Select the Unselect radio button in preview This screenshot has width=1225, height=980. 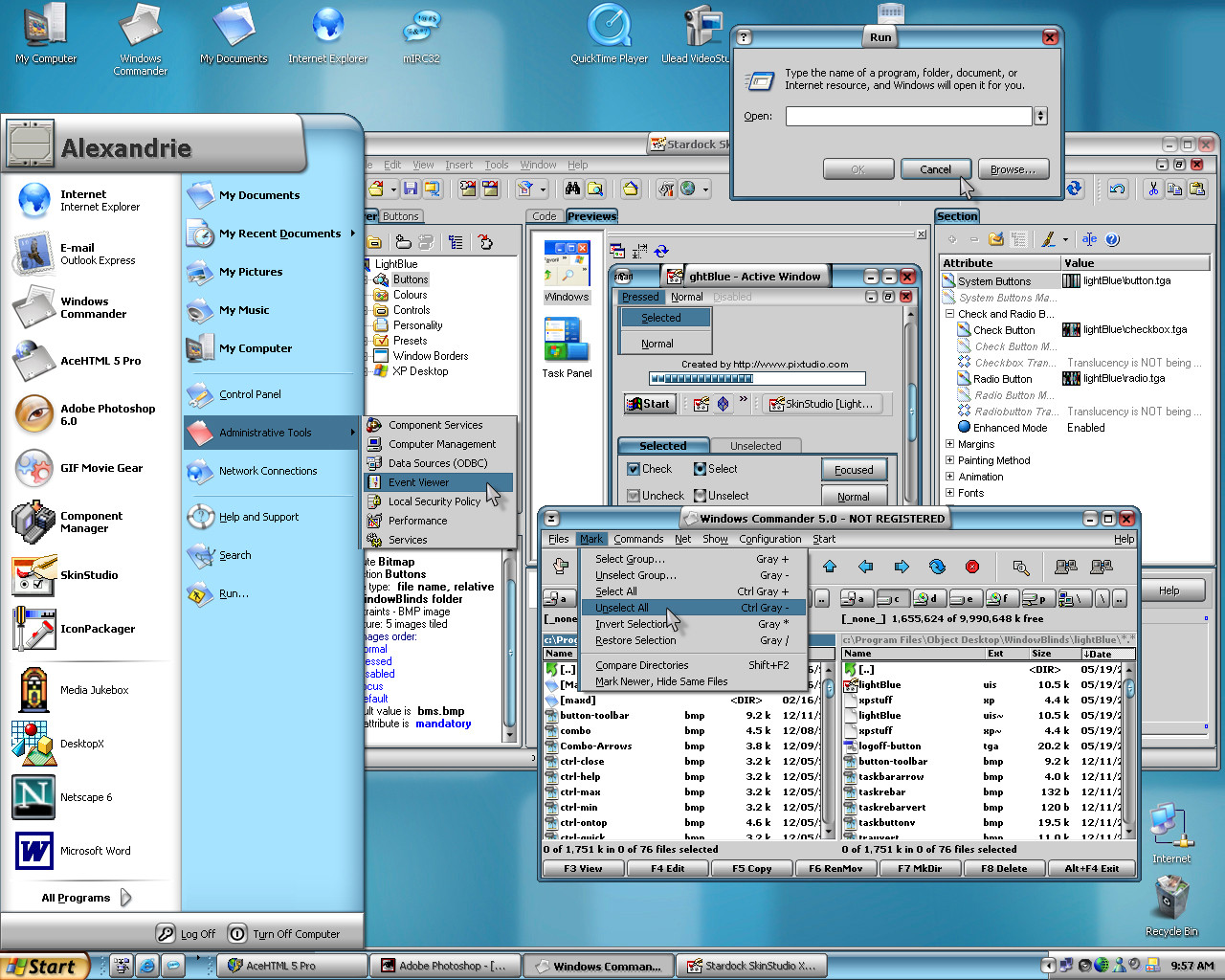(x=700, y=496)
